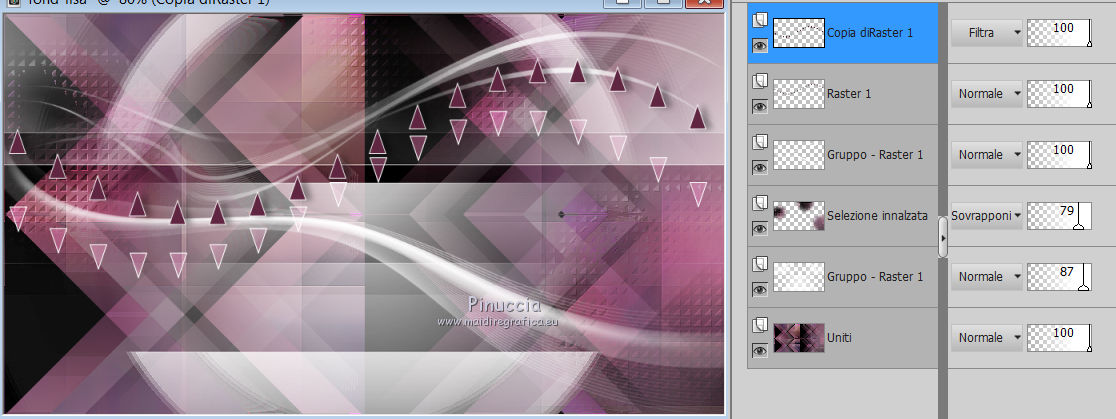Toggle visibility of Selezione innalzata layer
Image resolution: width=1116 pixels, height=419 pixels.
pos(760,229)
